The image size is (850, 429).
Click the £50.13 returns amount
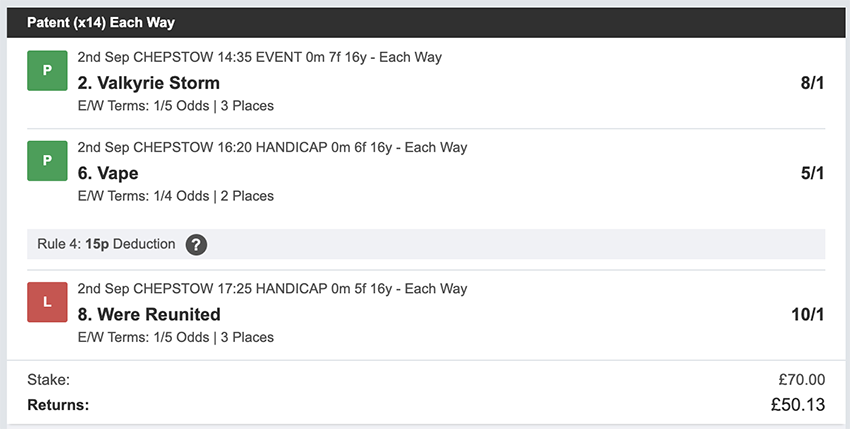point(796,405)
